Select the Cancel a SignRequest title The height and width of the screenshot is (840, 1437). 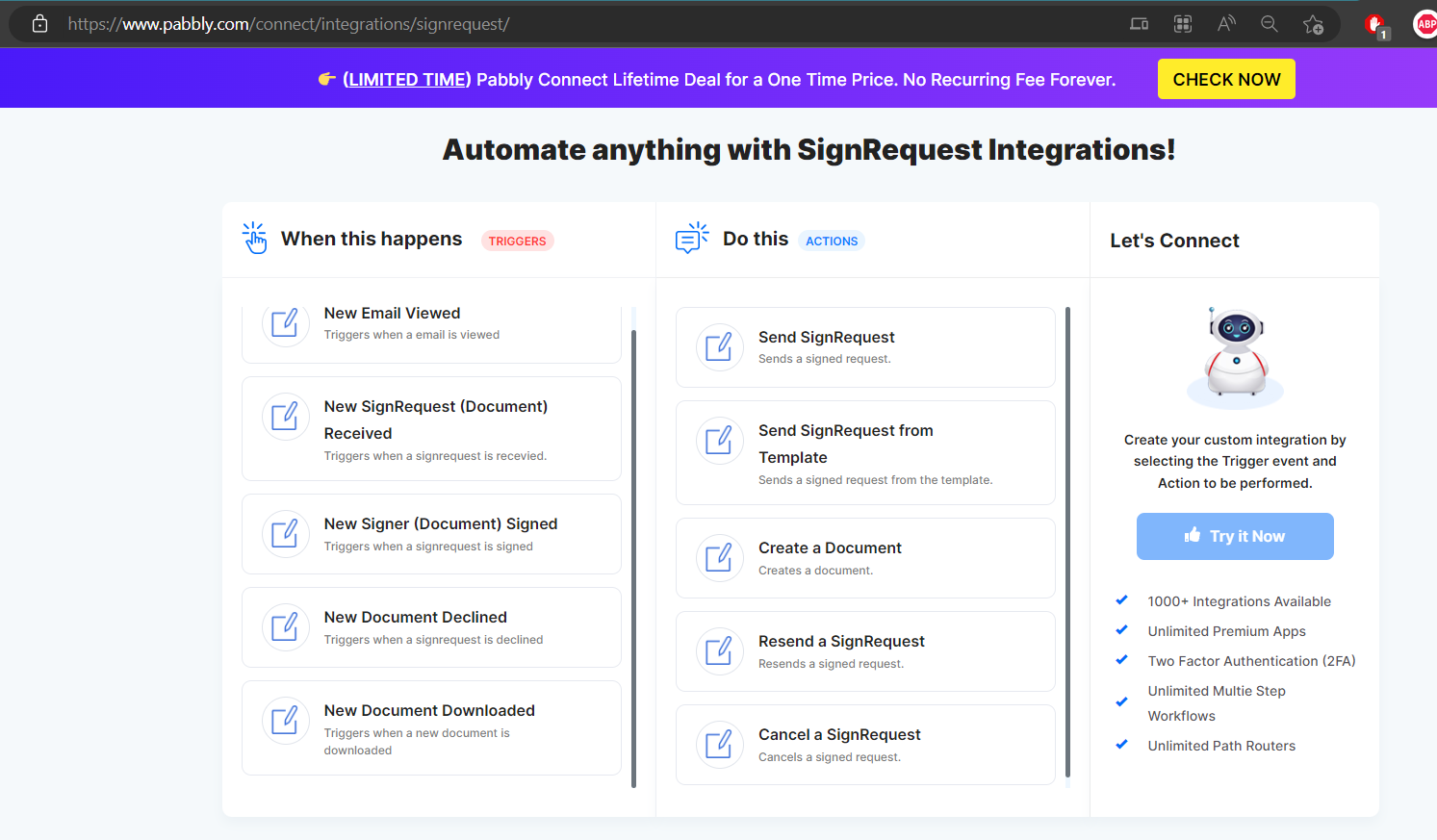[839, 735]
